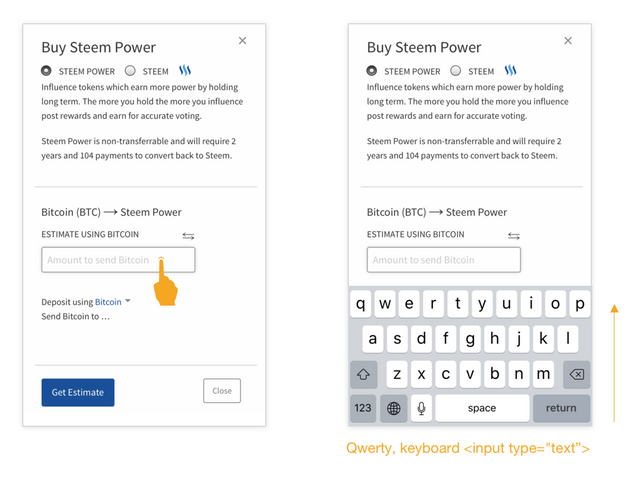640x479 pixels.
Task: Click the Steem logo icon in the keyboard mockup
Action: click(x=510, y=71)
